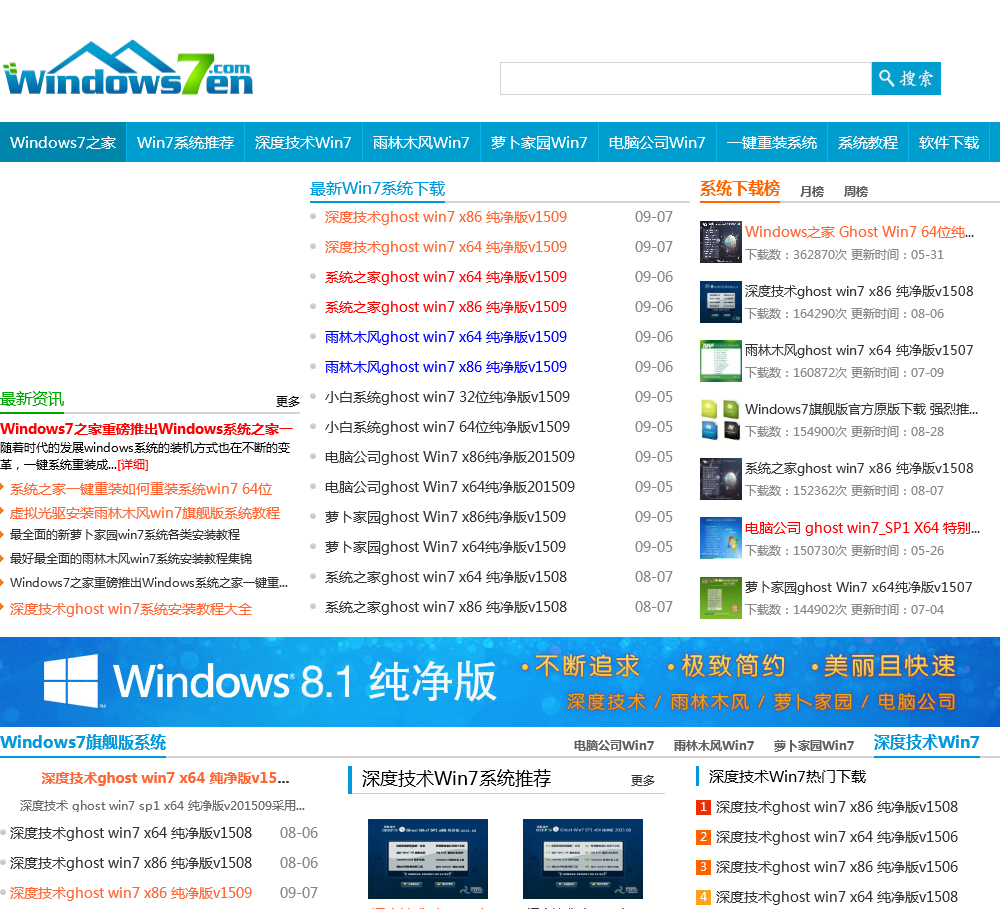
Task: Open the 软件下载 nav item
Action: (948, 142)
